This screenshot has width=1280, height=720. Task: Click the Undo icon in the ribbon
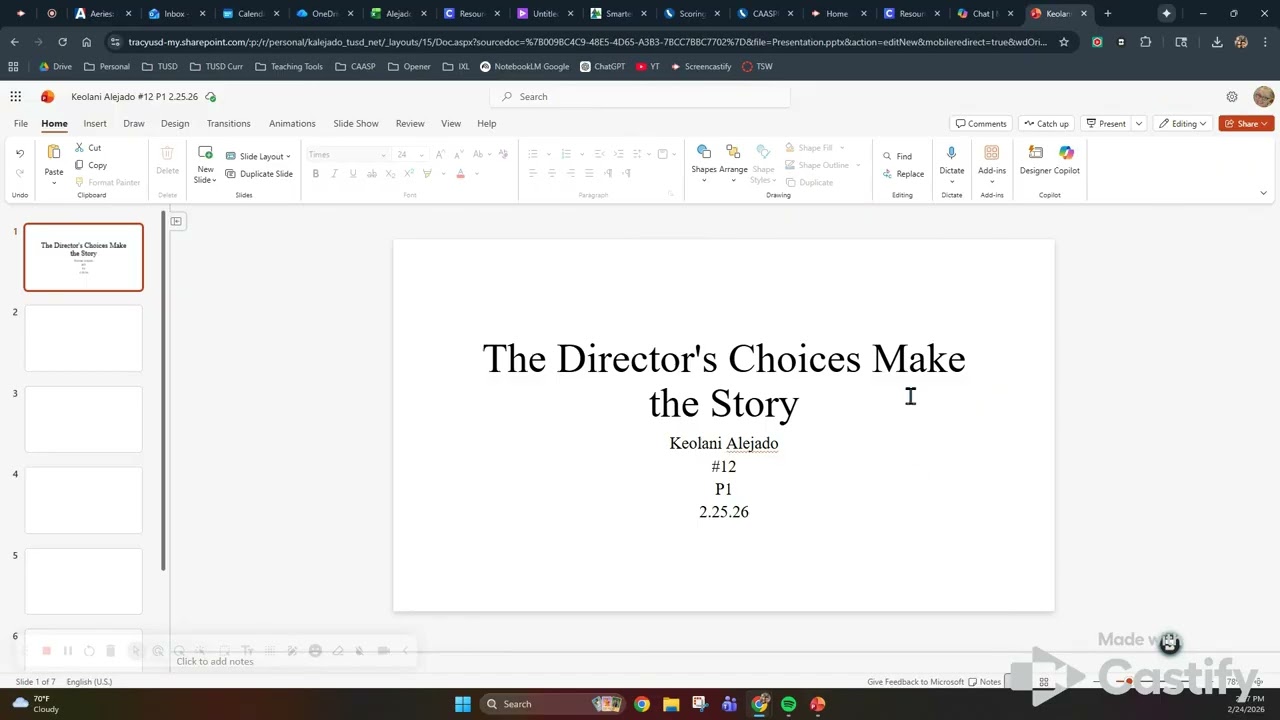[19, 153]
